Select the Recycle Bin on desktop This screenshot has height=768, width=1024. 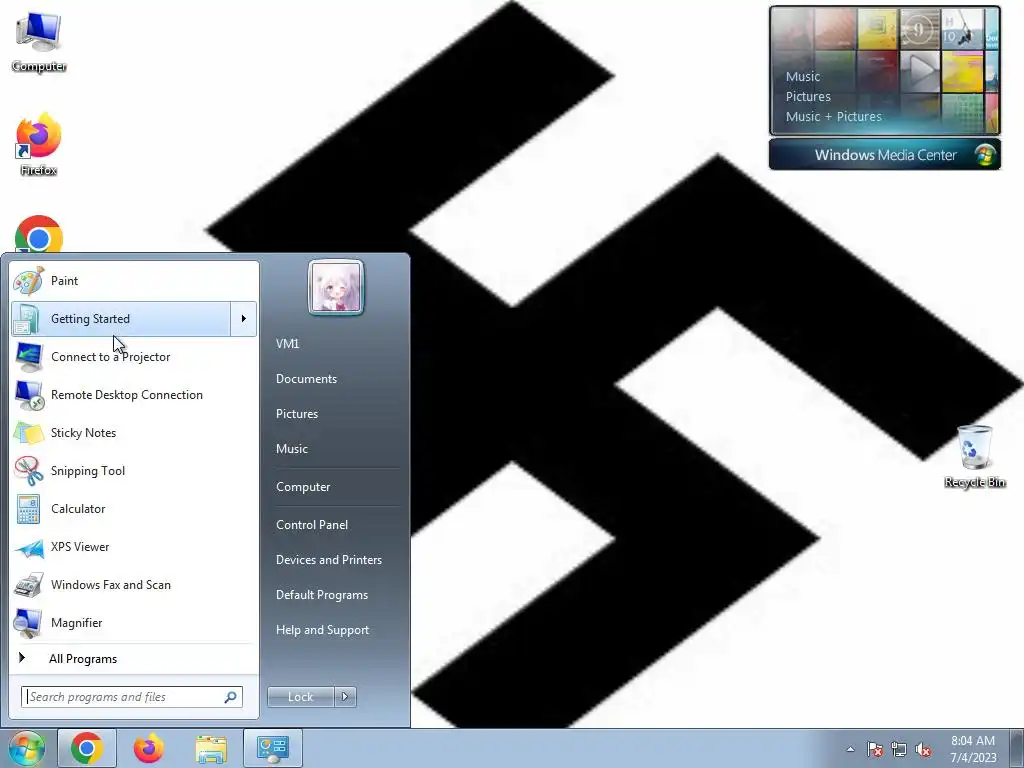point(974,456)
